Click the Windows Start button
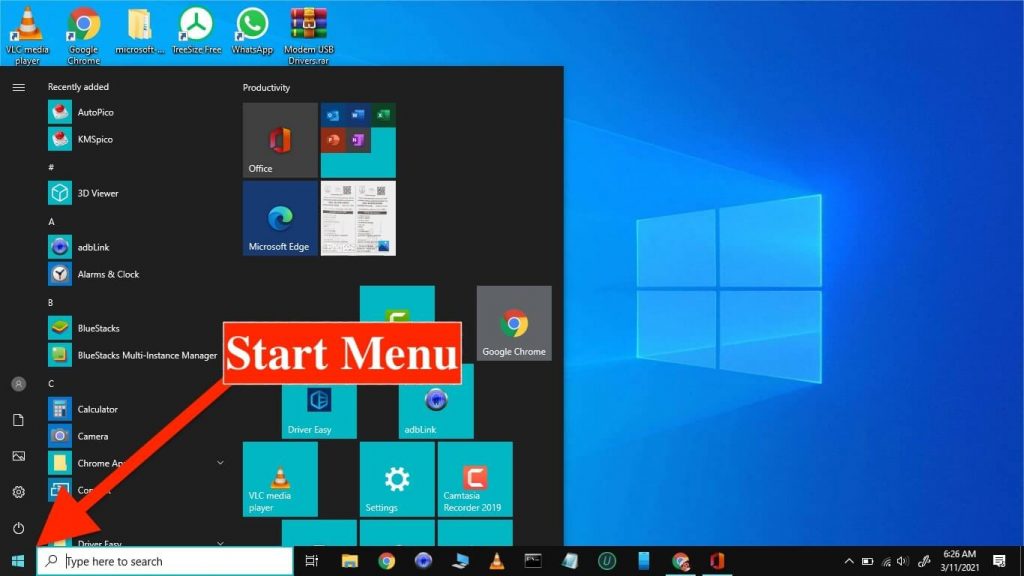Image resolution: width=1024 pixels, height=576 pixels. tap(17, 561)
